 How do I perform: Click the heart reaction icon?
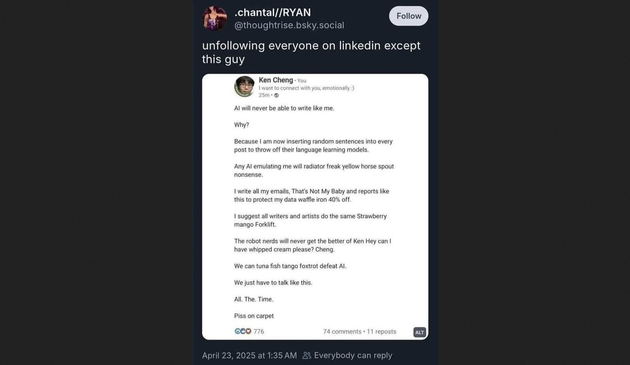coord(248,331)
